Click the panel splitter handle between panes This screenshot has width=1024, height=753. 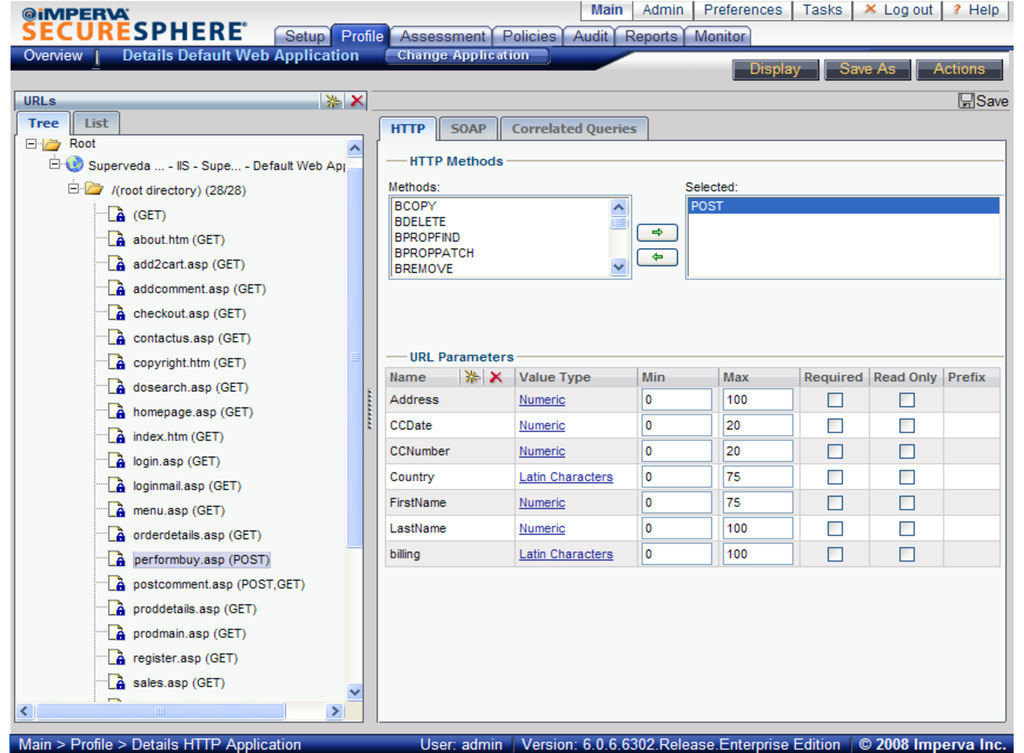click(x=369, y=409)
